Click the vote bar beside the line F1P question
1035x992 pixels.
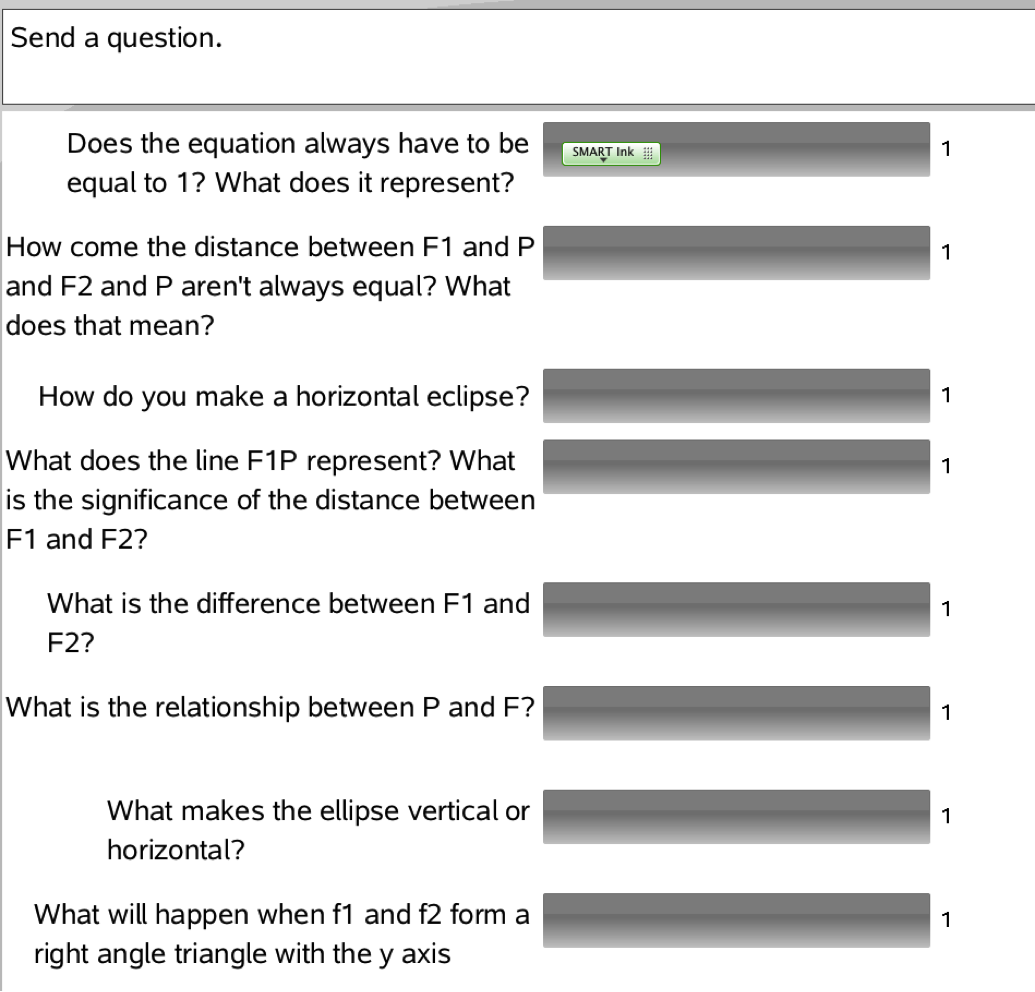coord(737,464)
